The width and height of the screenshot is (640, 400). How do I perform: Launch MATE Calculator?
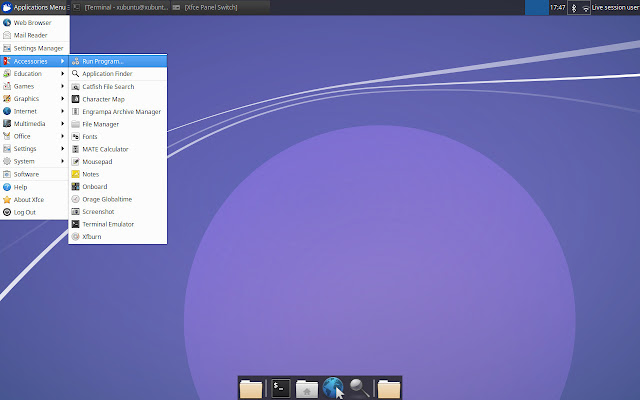[x=118, y=149]
